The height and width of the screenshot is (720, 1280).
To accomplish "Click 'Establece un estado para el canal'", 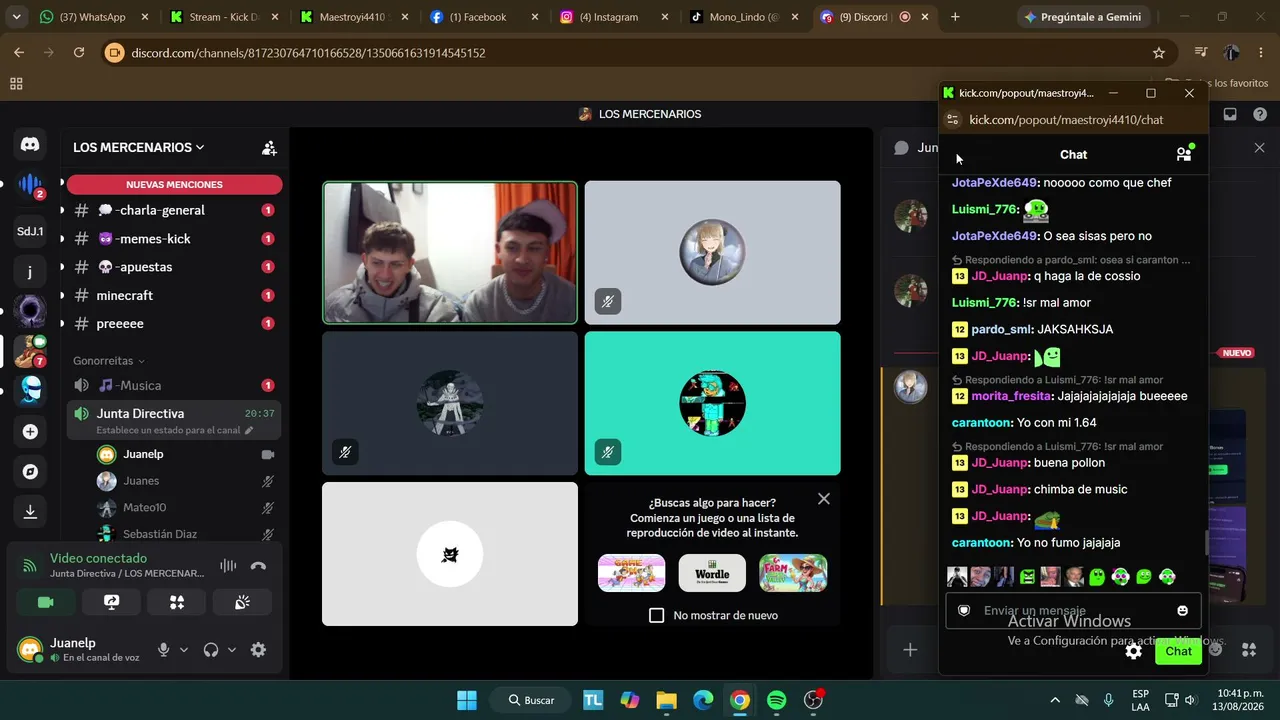I will coord(174,430).
